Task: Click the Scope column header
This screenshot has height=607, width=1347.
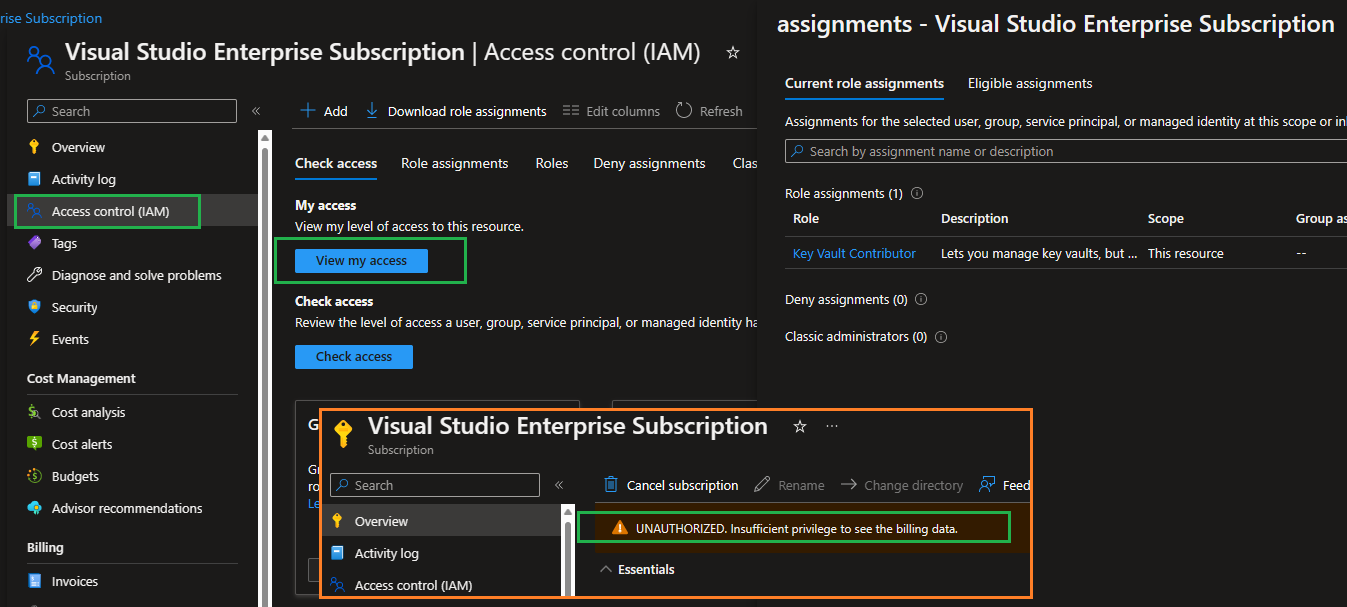Action: click(1166, 218)
